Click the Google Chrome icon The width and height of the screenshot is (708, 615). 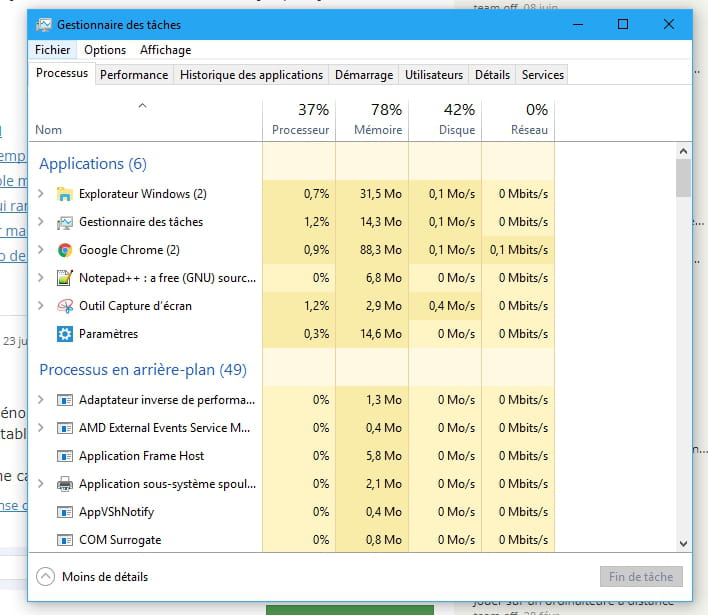tap(65, 250)
